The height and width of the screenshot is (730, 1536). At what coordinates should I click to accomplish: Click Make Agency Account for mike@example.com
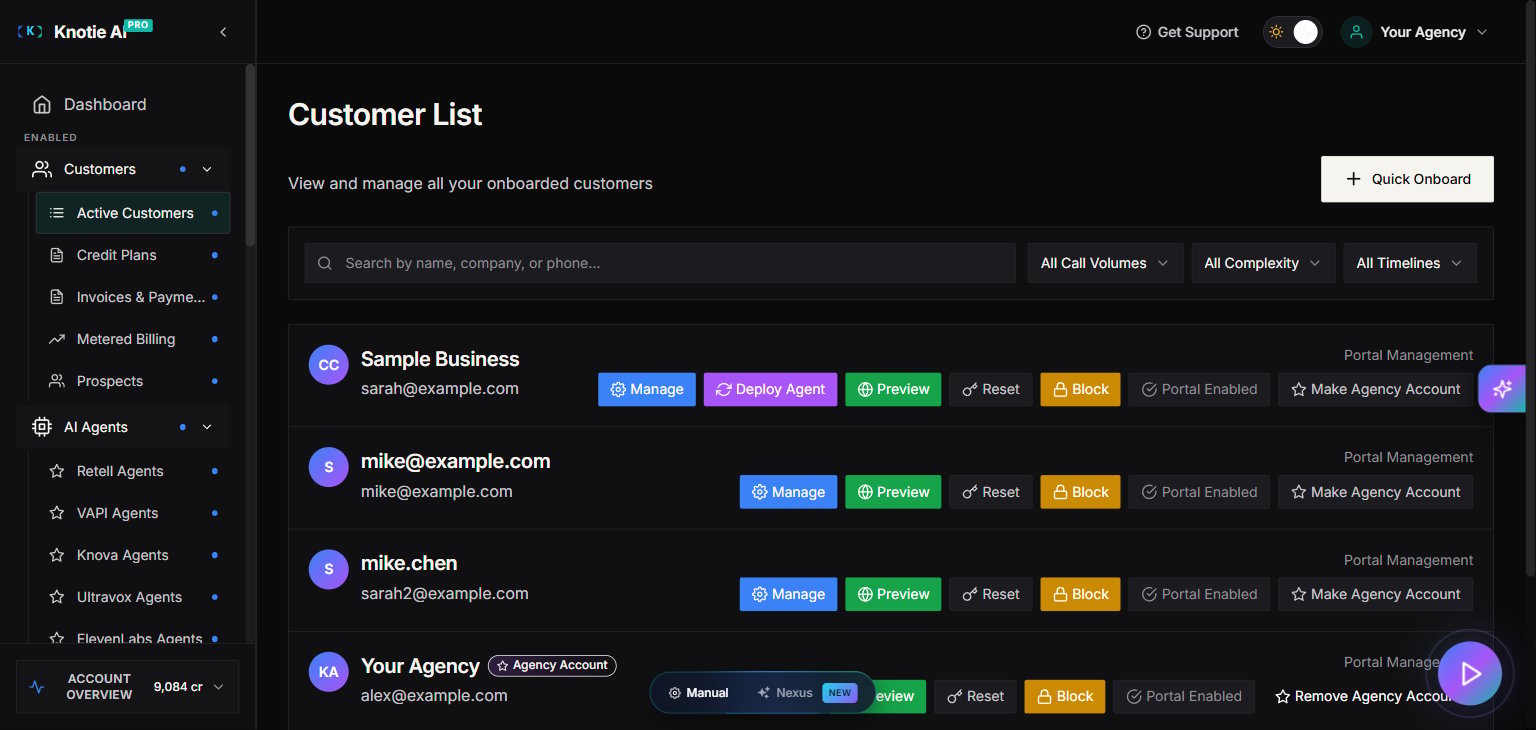(x=1375, y=492)
